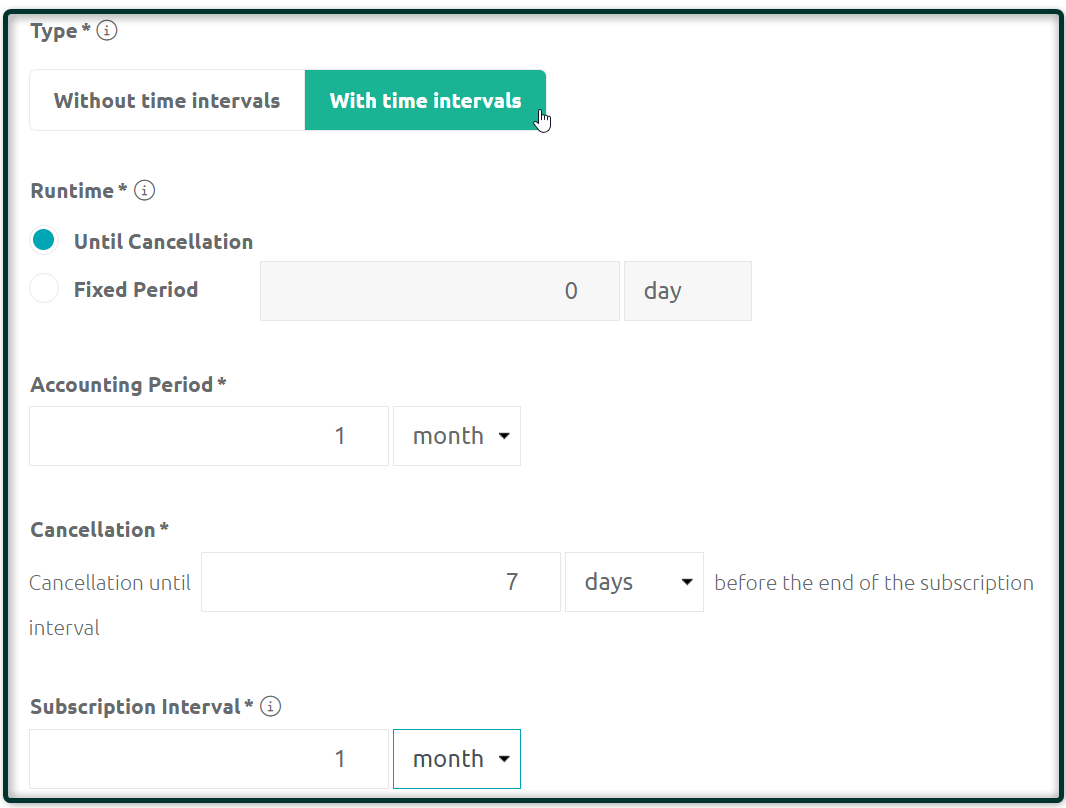Open the Runtime info icon
This screenshot has width=1066, height=808.
(144, 190)
